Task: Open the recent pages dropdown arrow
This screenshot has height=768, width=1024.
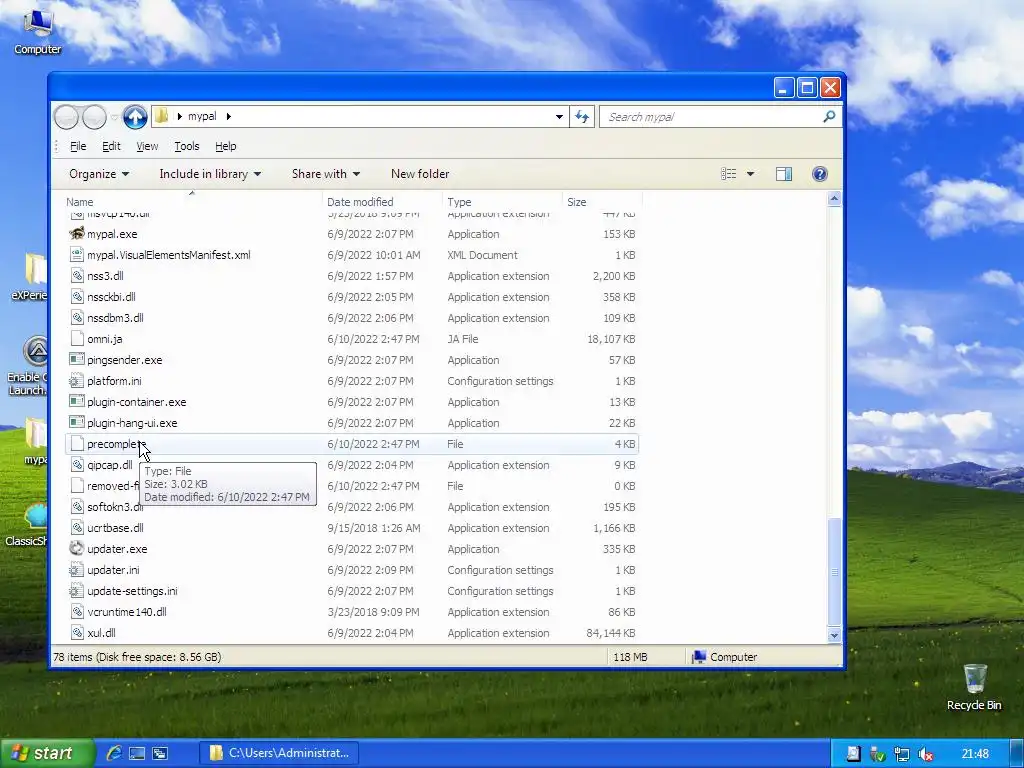Action: click(114, 118)
